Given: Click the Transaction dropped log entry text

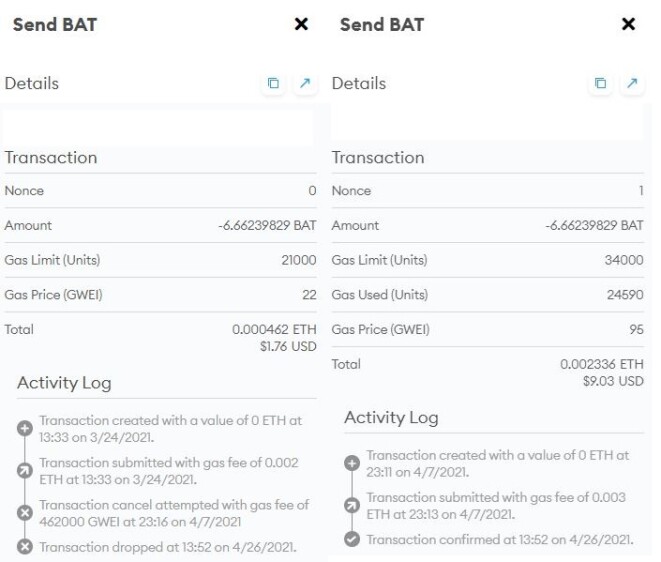Looking at the screenshot, I should (168, 547).
